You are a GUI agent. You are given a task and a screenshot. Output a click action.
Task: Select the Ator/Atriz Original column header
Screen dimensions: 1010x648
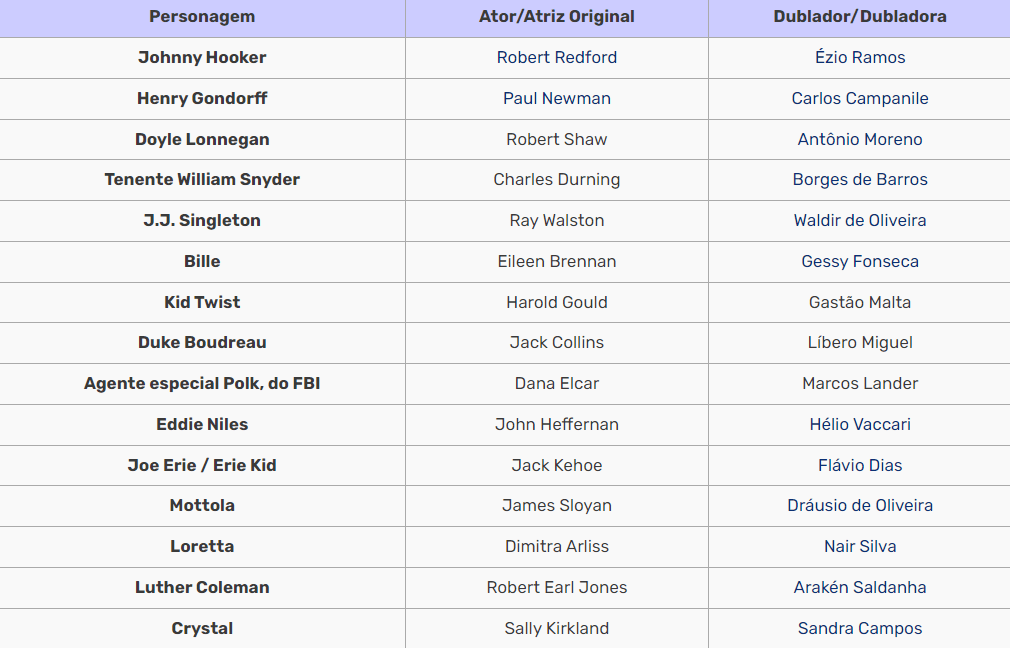tap(557, 17)
